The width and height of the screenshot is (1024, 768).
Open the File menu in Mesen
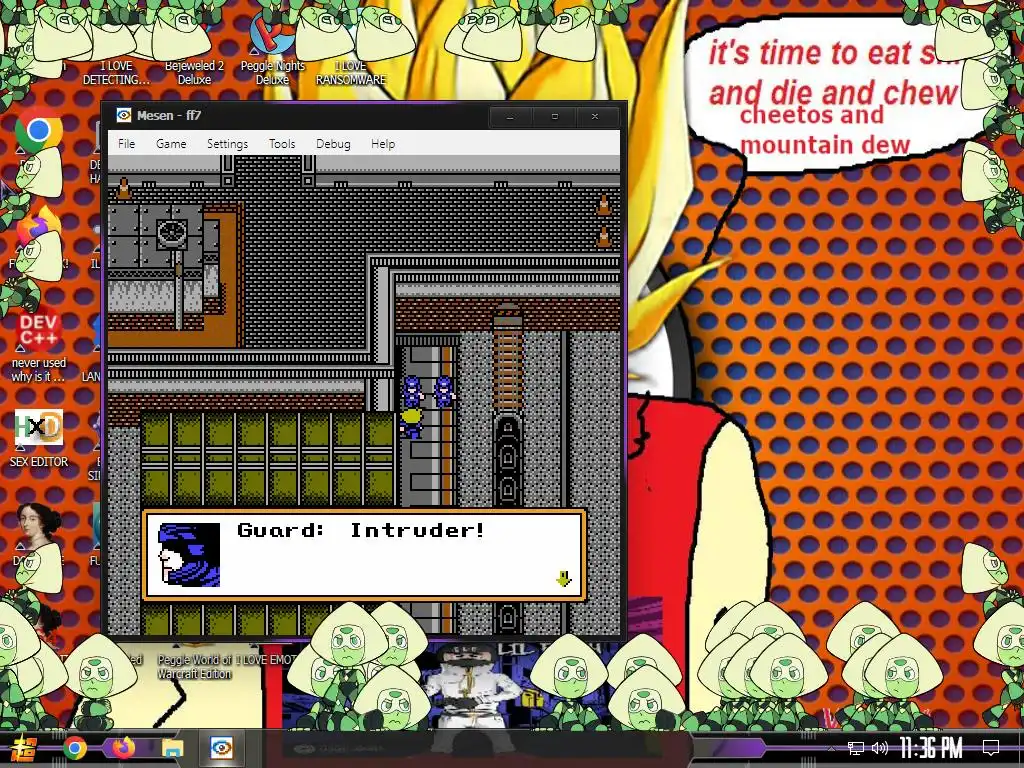point(126,144)
